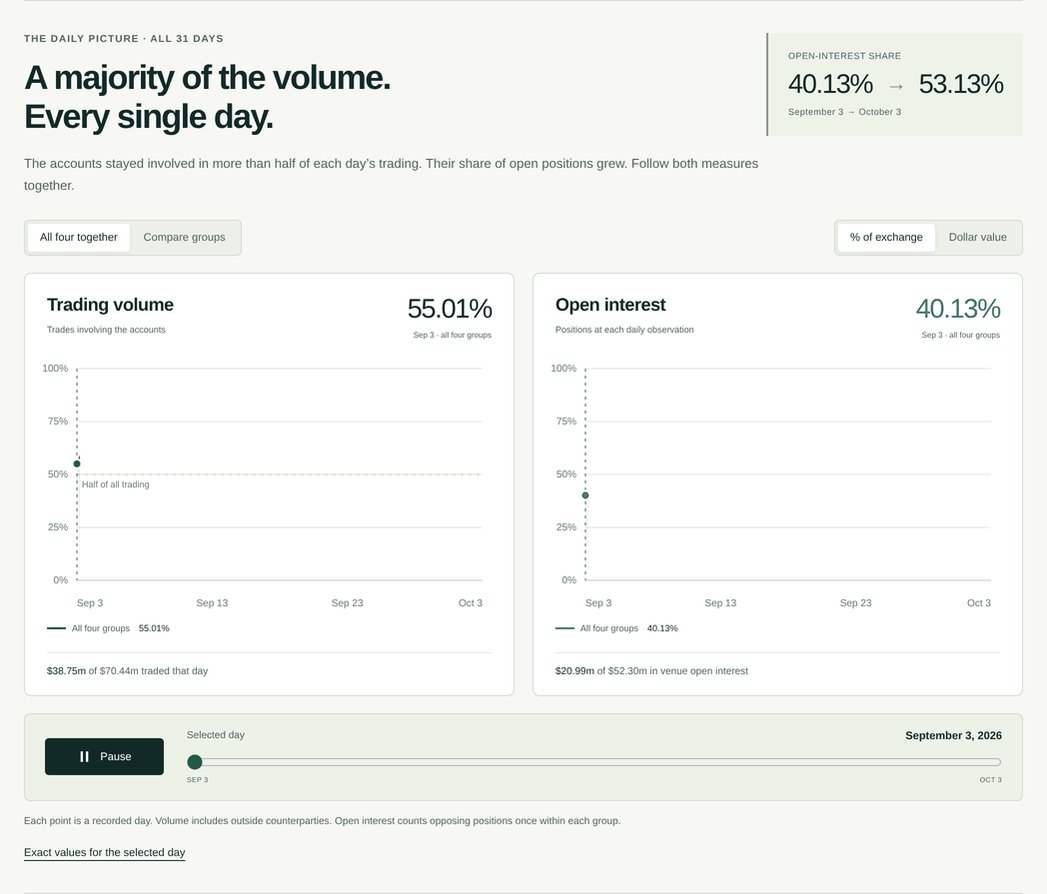Viewport: 1047px width, 894px height.
Task: Open 'Exact values for the selected day' link
Action: point(104,853)
